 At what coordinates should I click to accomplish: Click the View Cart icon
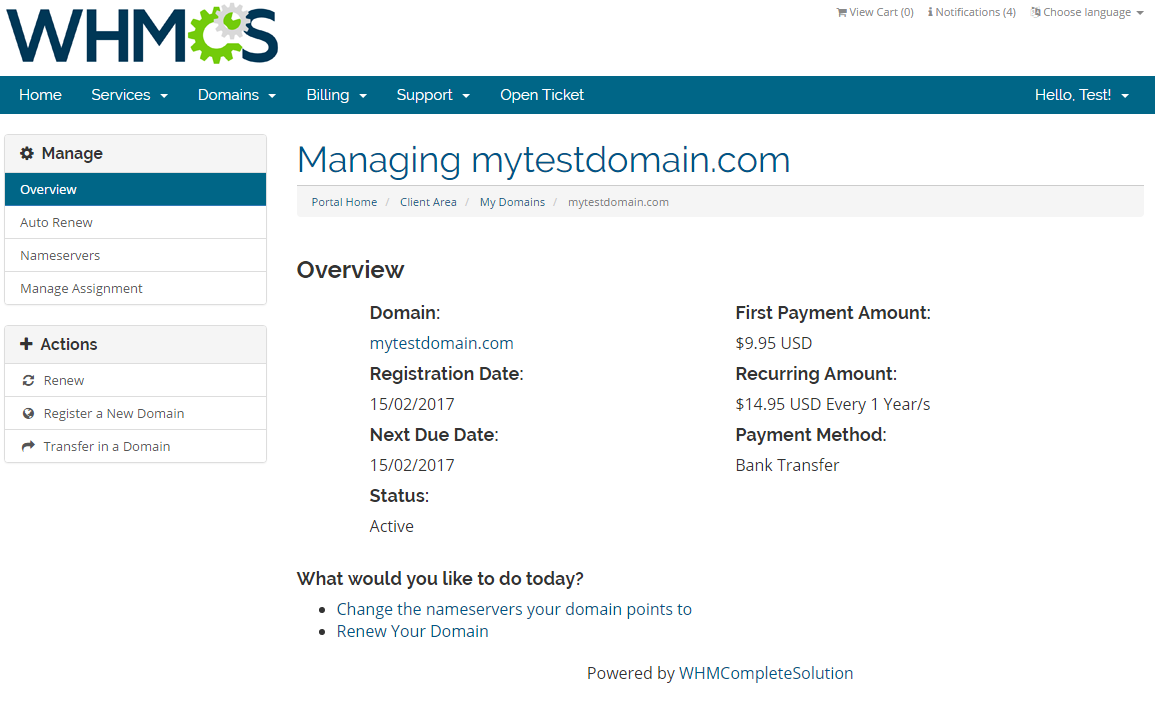pos(841,12)
